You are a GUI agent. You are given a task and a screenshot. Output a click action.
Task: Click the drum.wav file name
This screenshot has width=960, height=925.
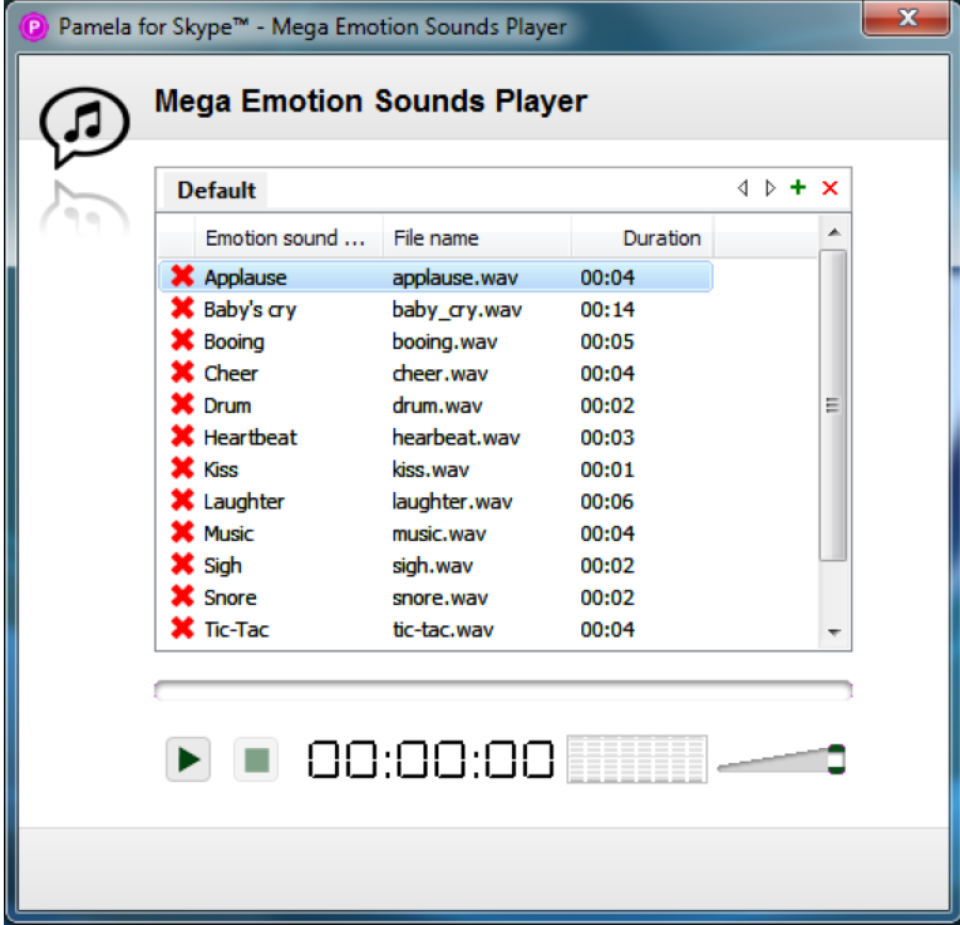(x=437, y=405)
